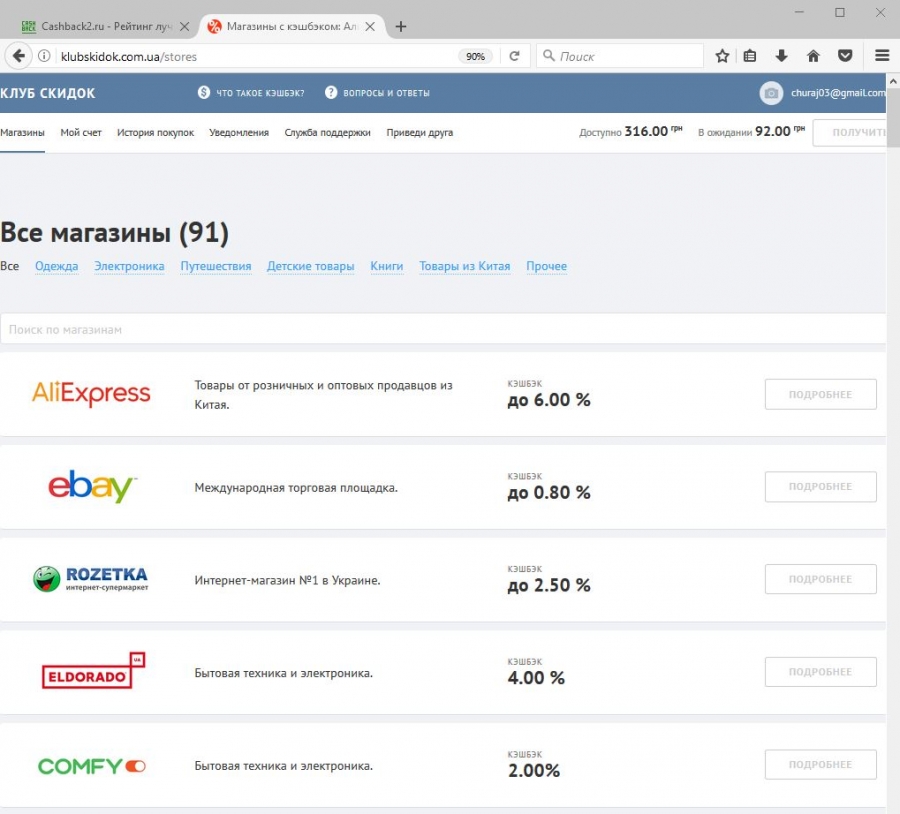The image size is (900, 814).
Task: Save the page to Pocket icon
Action: point(845,56)
